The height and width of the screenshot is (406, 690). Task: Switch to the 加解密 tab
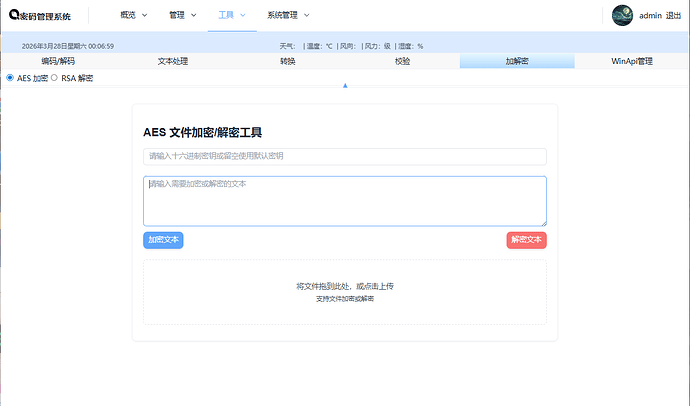pyautogui.click(x=517, y=61)
